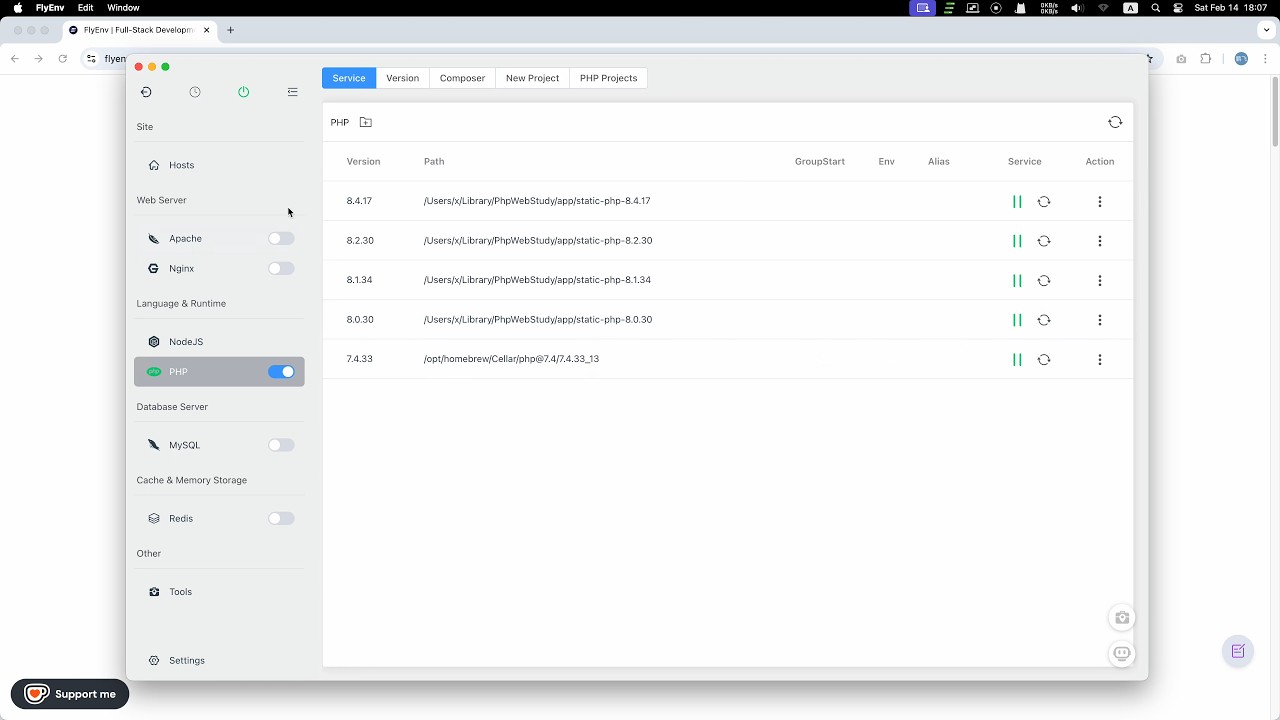Screen dimensions: 1280x720
Task: Open the Composer tab
Action: pyautogui.click(x=462, y=78)
